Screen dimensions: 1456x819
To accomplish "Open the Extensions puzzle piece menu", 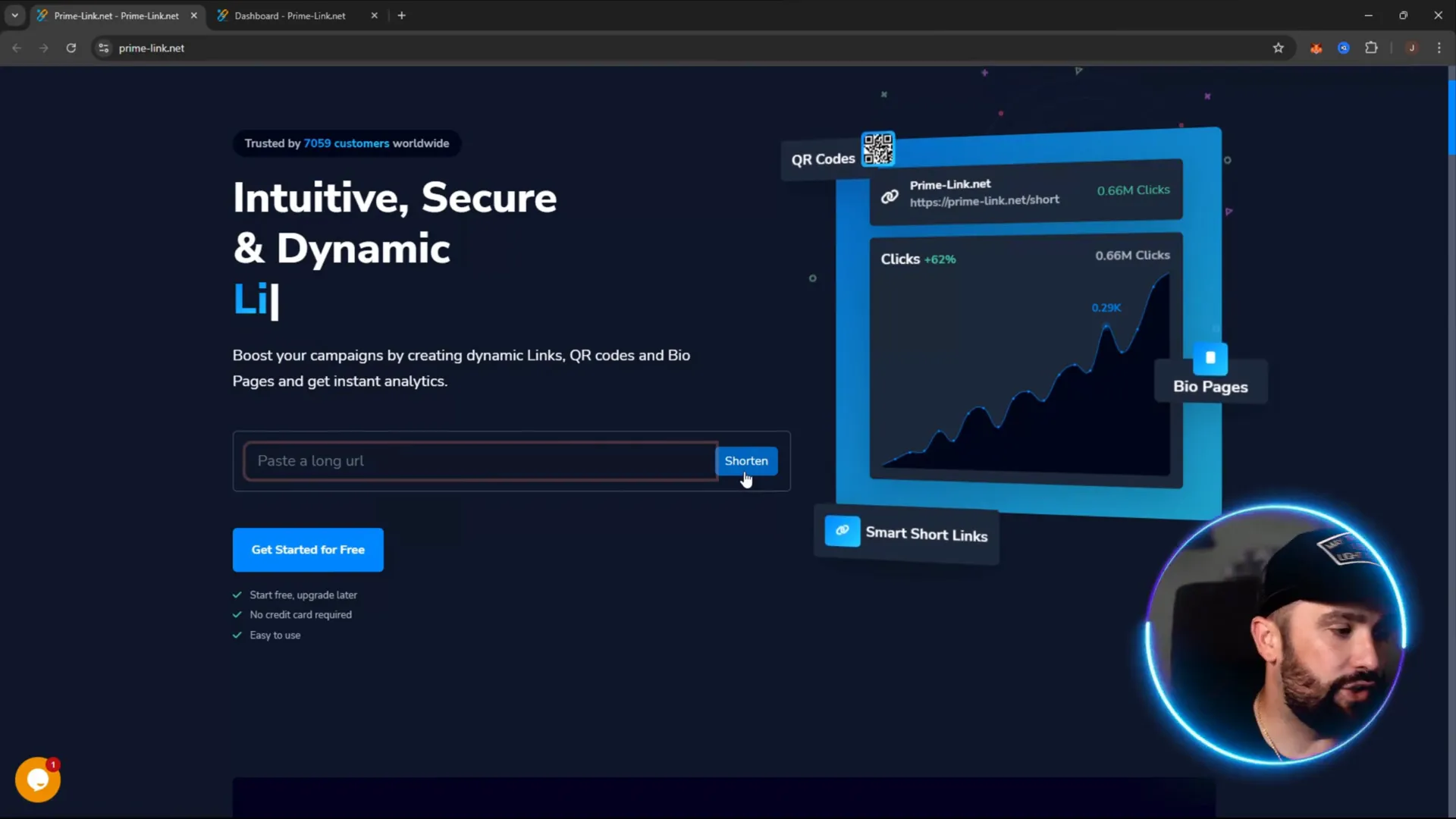I will [1371, 48].
